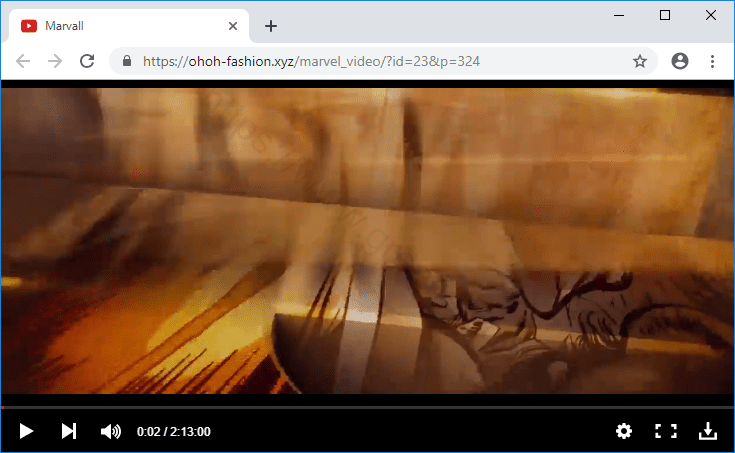Maximize the browser window

(665, 15)
